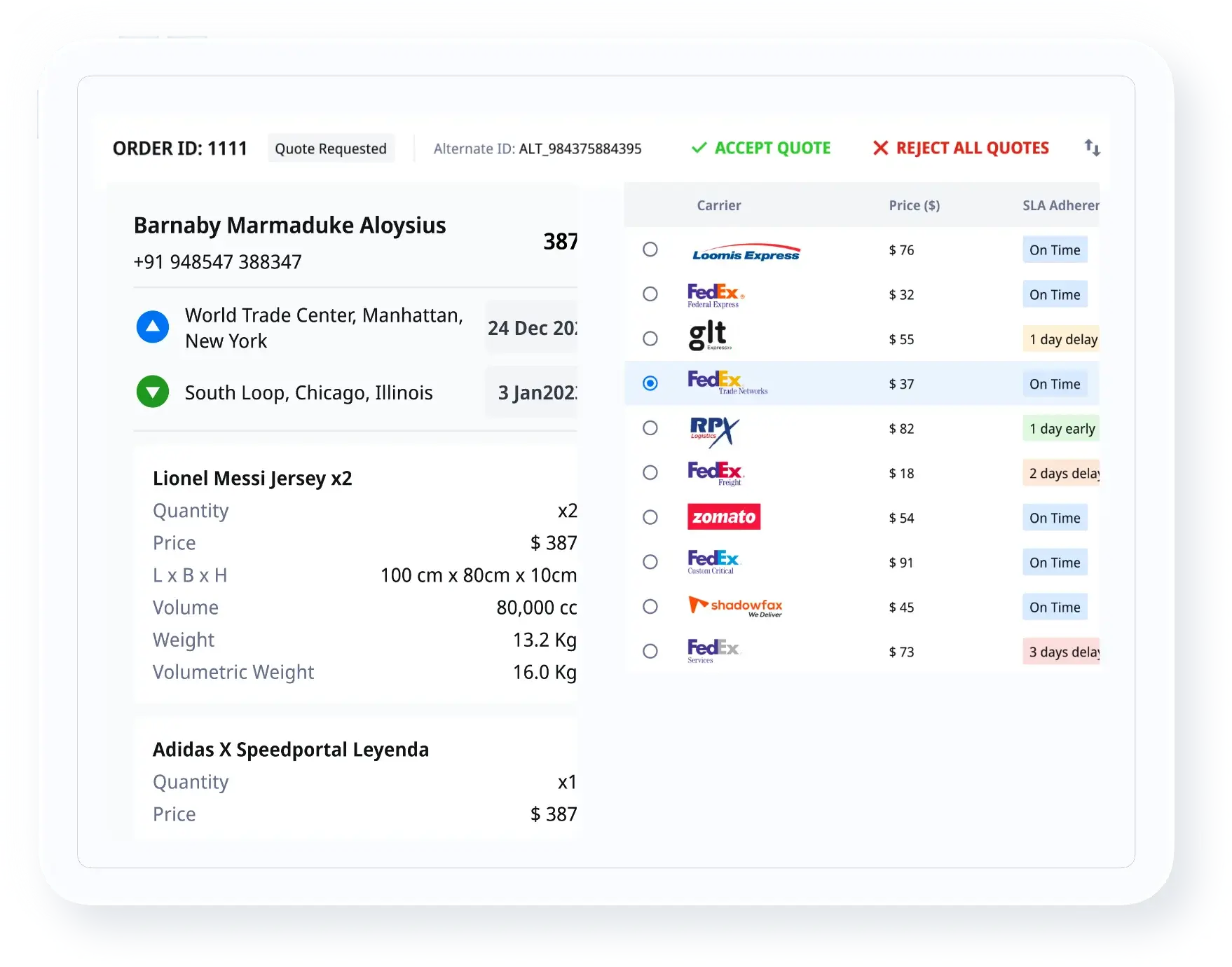
Task: Click the blue pickup location arrow icon
Action: coord(153,327)
